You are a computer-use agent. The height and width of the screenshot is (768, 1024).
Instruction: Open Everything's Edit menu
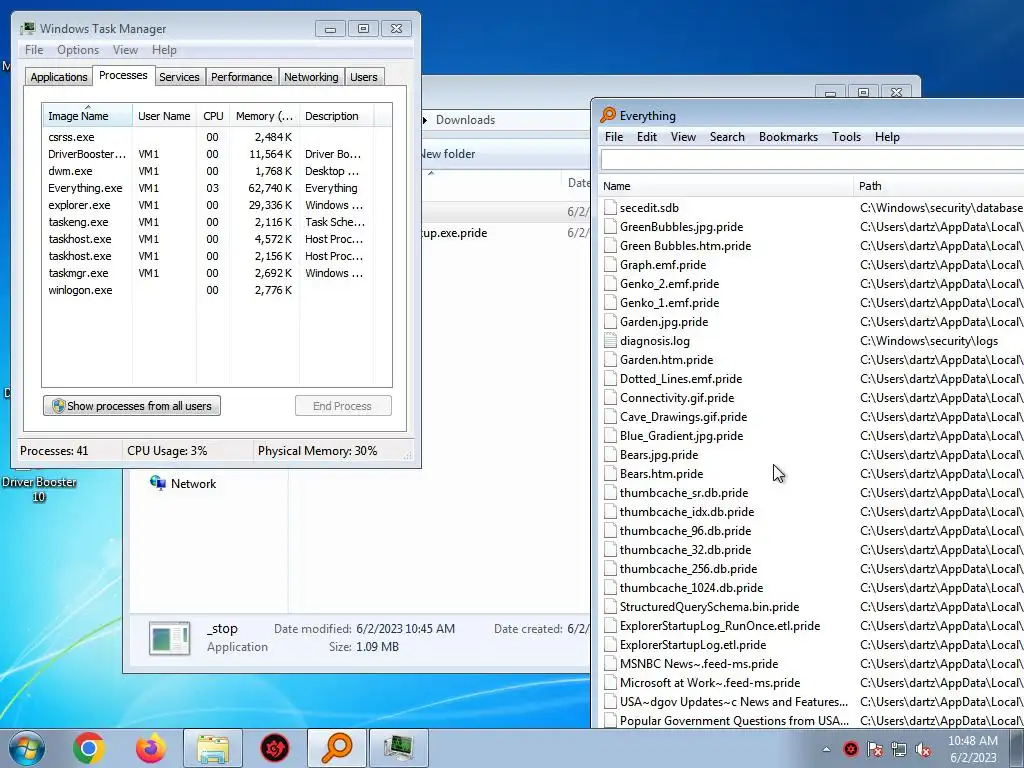point(647,136)
